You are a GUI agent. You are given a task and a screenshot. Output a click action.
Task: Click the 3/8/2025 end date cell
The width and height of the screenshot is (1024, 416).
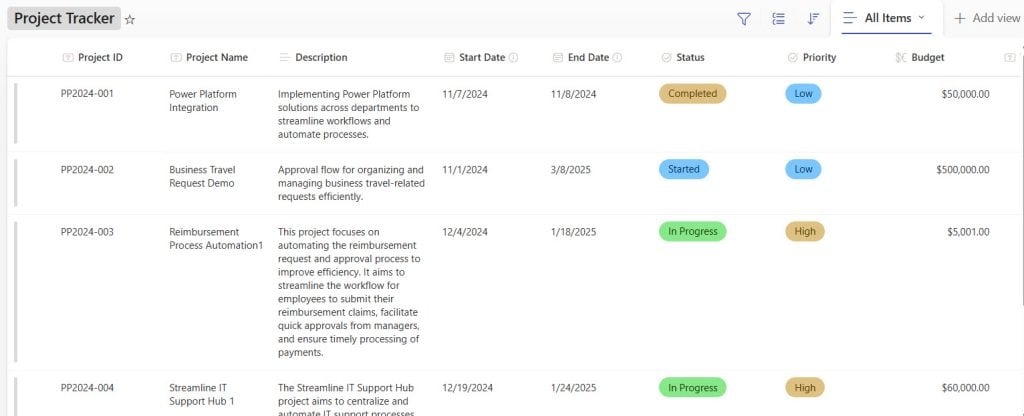click(571, 170)
